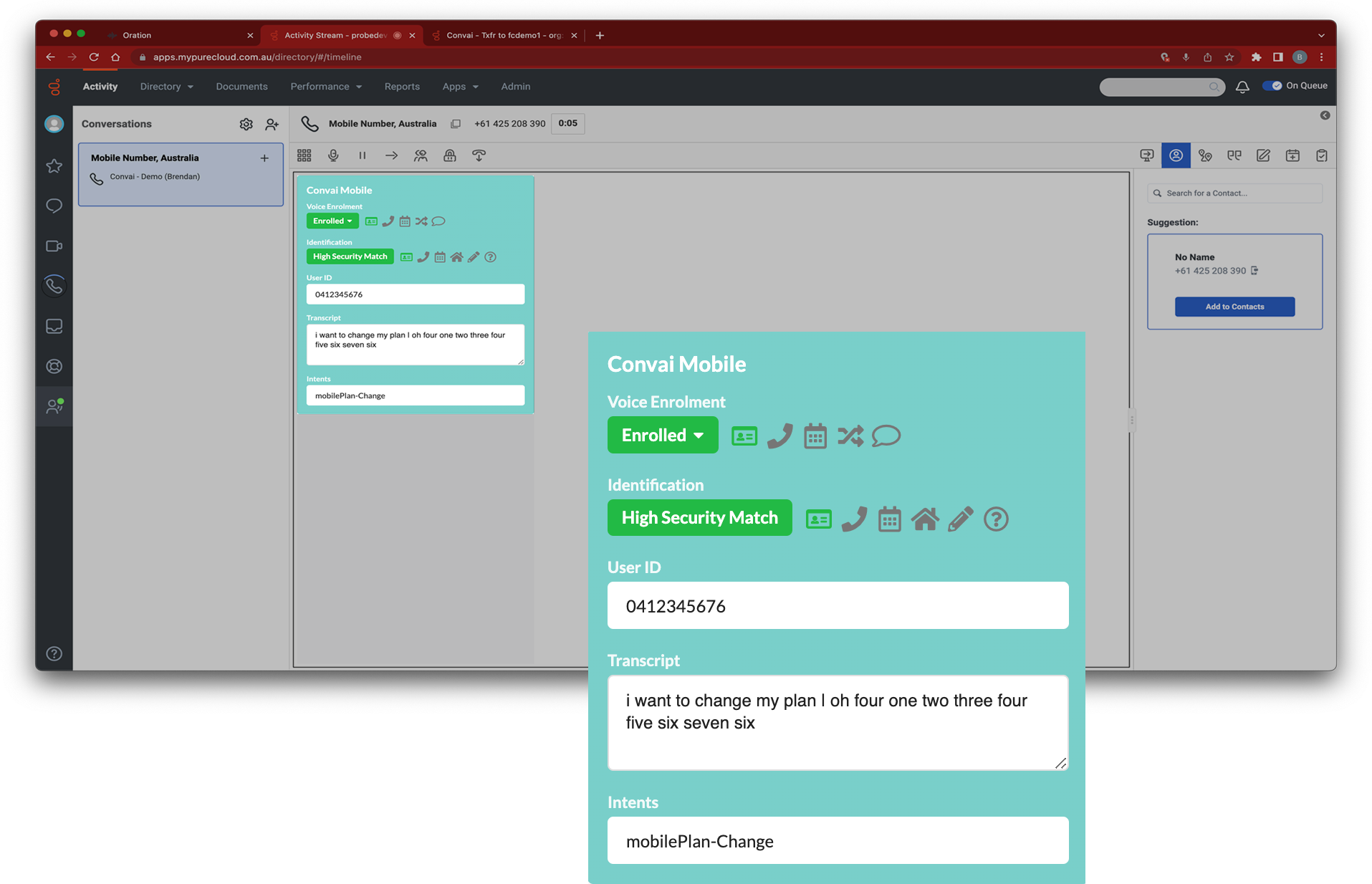
Task: Put the call on hold
Action: pyautogui.click(x=363, y=155)
